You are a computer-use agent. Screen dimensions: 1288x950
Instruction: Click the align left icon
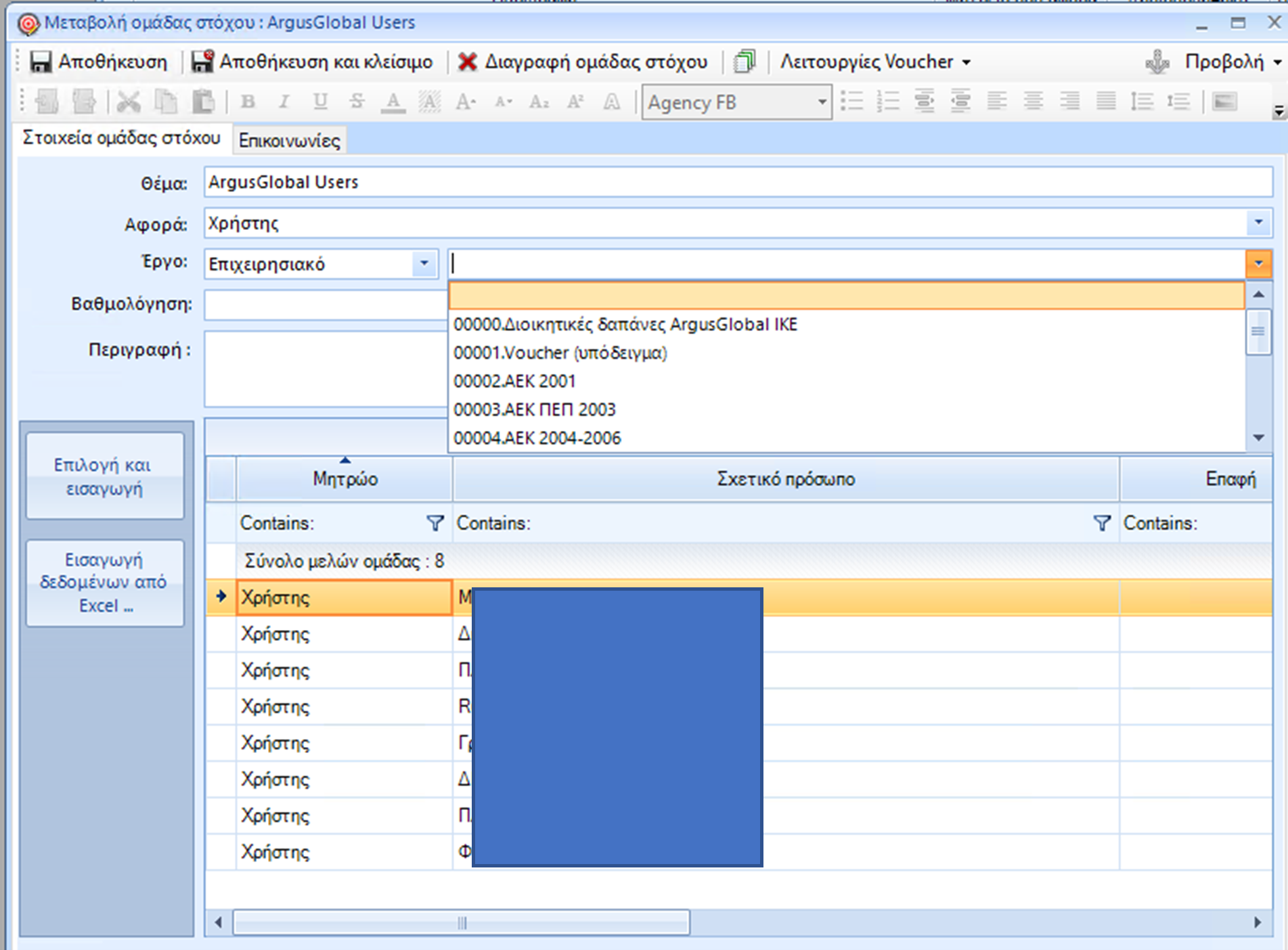(997, 102)
